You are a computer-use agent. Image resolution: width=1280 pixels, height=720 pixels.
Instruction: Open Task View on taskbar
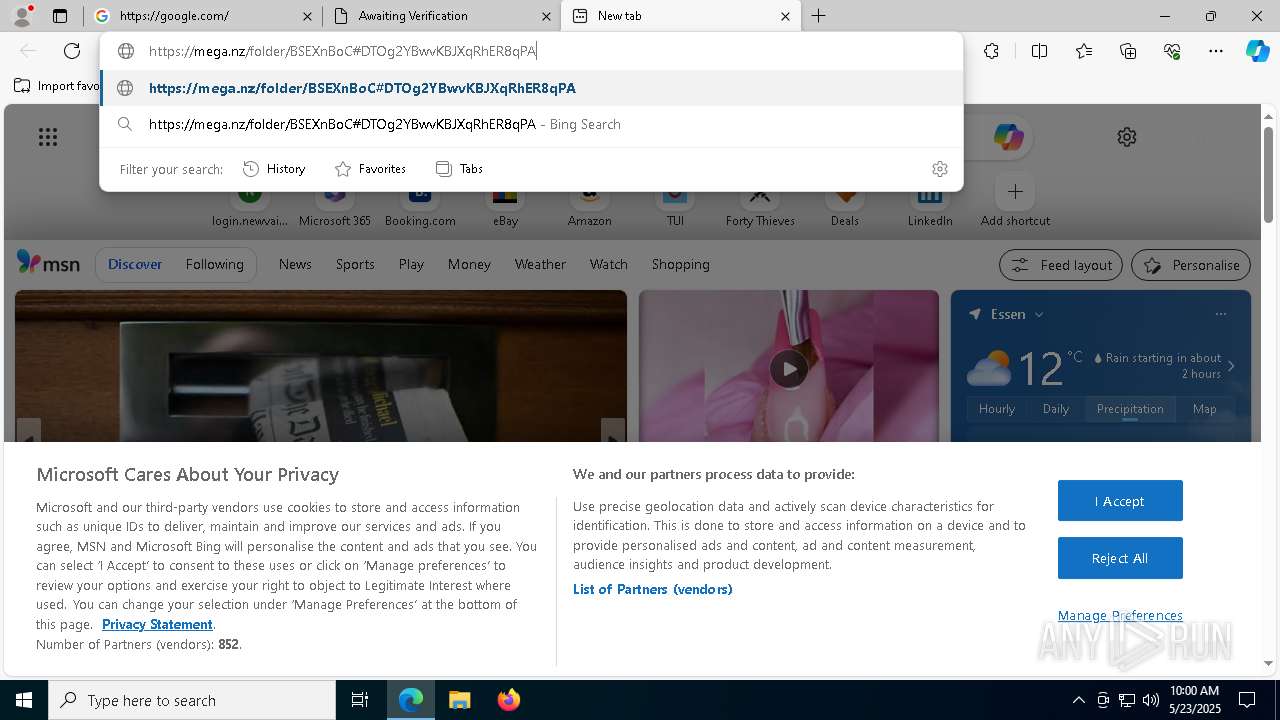[x=360, y=700]
